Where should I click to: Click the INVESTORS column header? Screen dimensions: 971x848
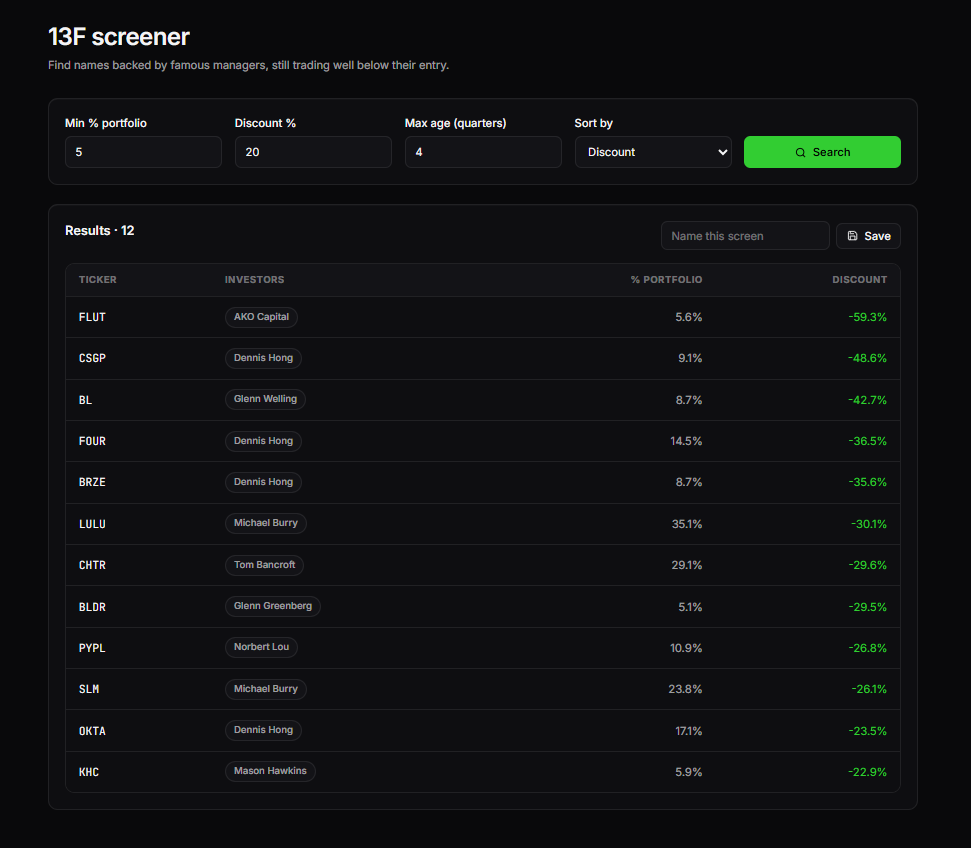click(x=254, y=279)
